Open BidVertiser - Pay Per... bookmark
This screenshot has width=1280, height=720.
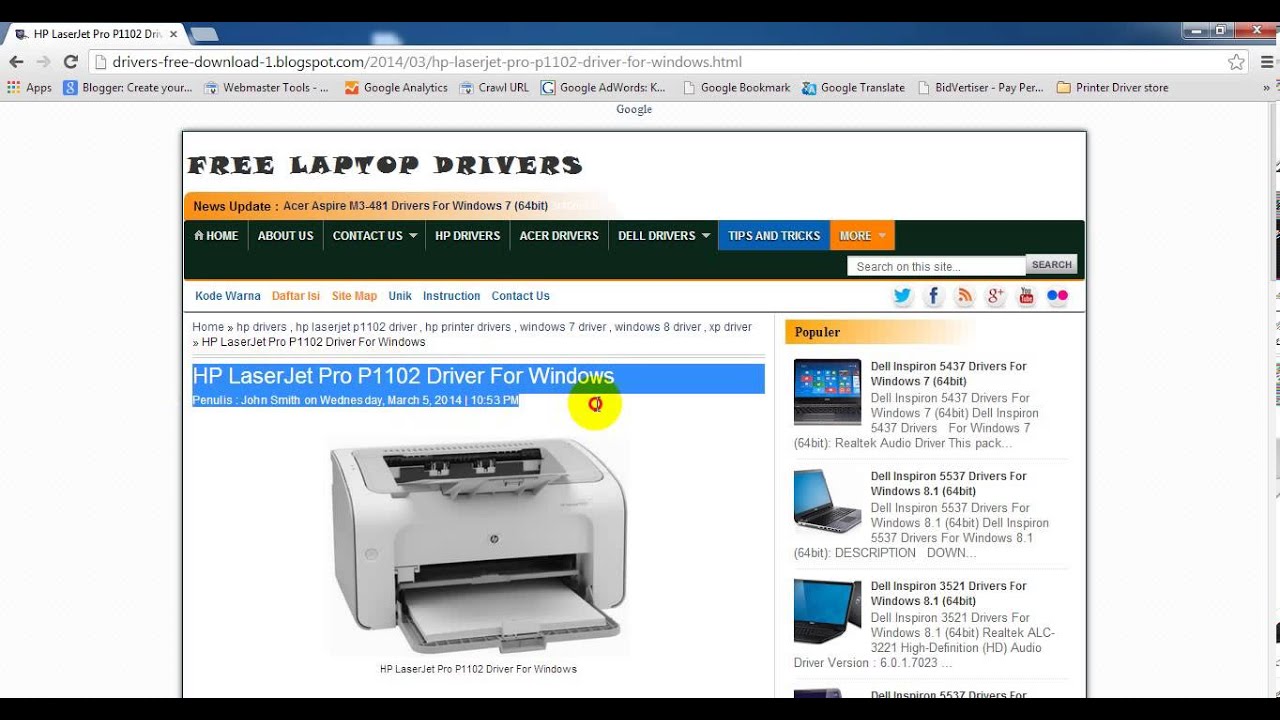(980, 88)
